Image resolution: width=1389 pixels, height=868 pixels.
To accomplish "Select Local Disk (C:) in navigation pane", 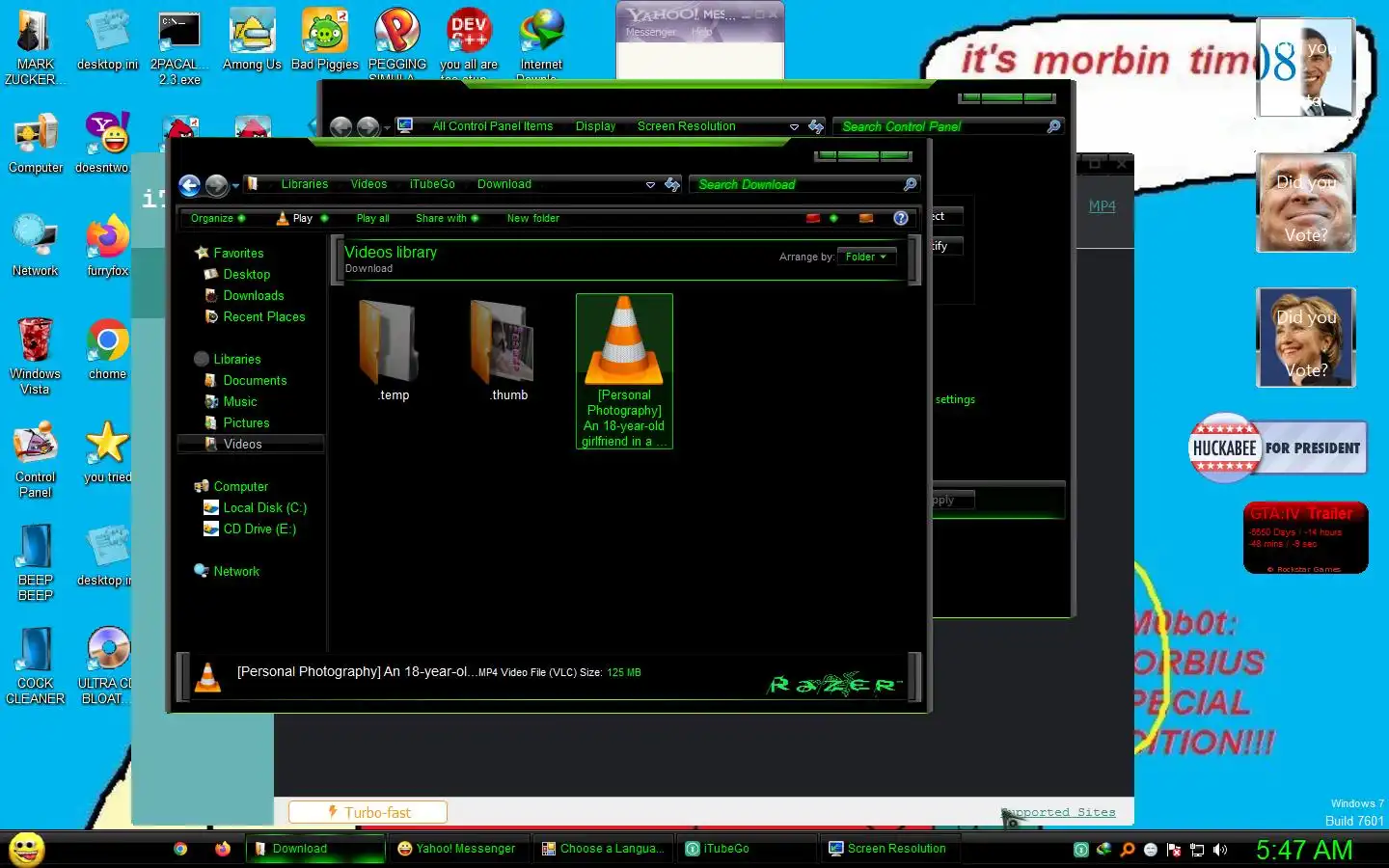I will [x=263, y=507].
